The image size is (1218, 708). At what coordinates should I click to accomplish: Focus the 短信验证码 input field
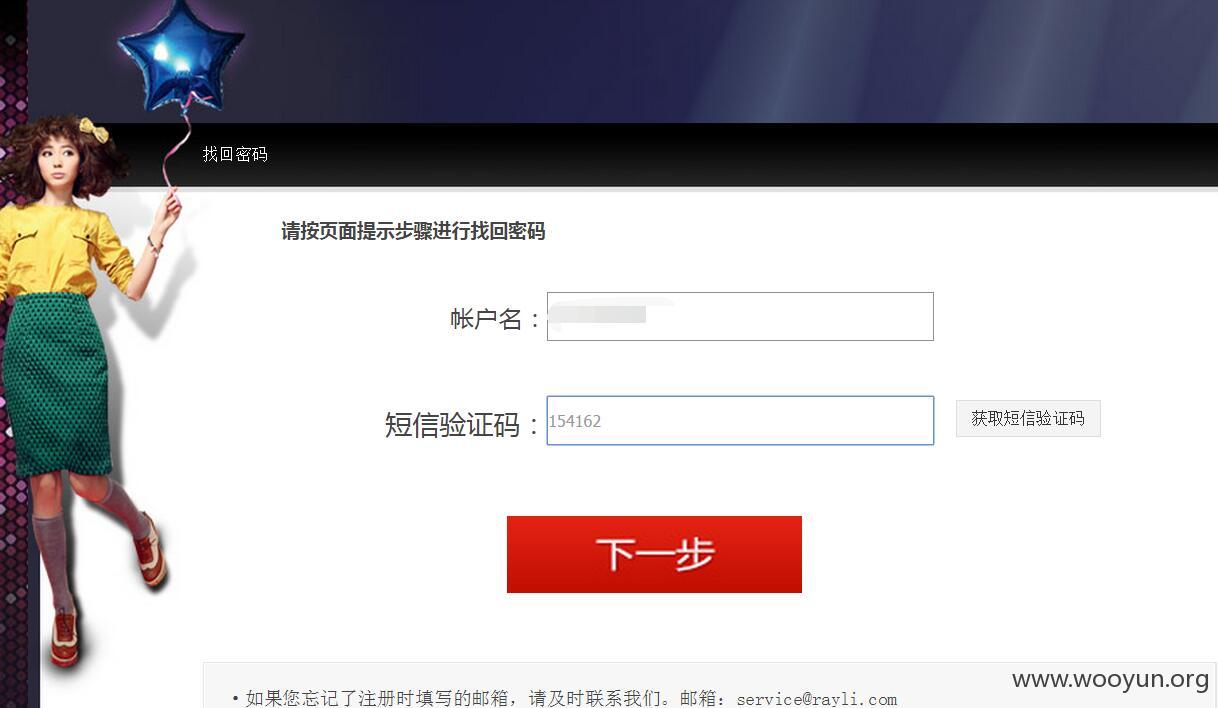click(740, 421)
